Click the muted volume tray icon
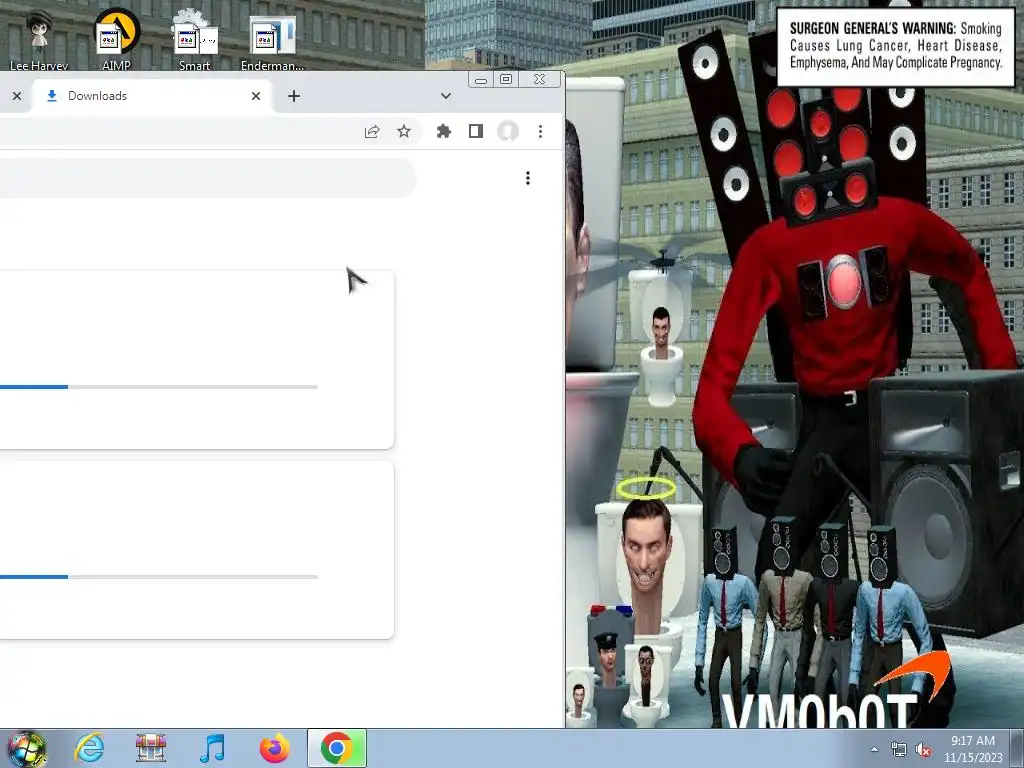Image resolution: width=1024 pixels, height=768 pixels. click(923, 749)
